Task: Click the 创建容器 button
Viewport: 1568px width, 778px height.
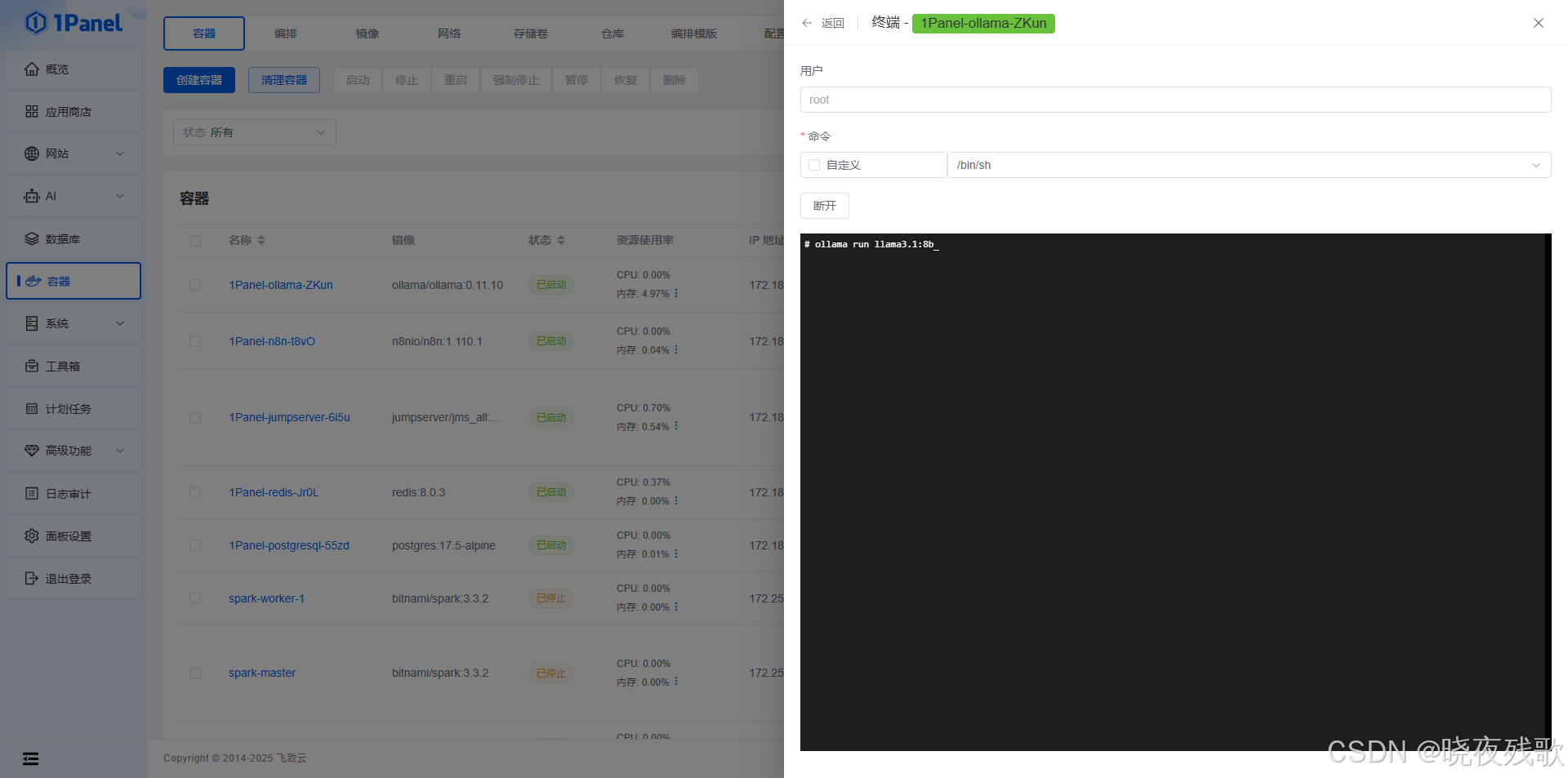Action: tap(199, 80)
